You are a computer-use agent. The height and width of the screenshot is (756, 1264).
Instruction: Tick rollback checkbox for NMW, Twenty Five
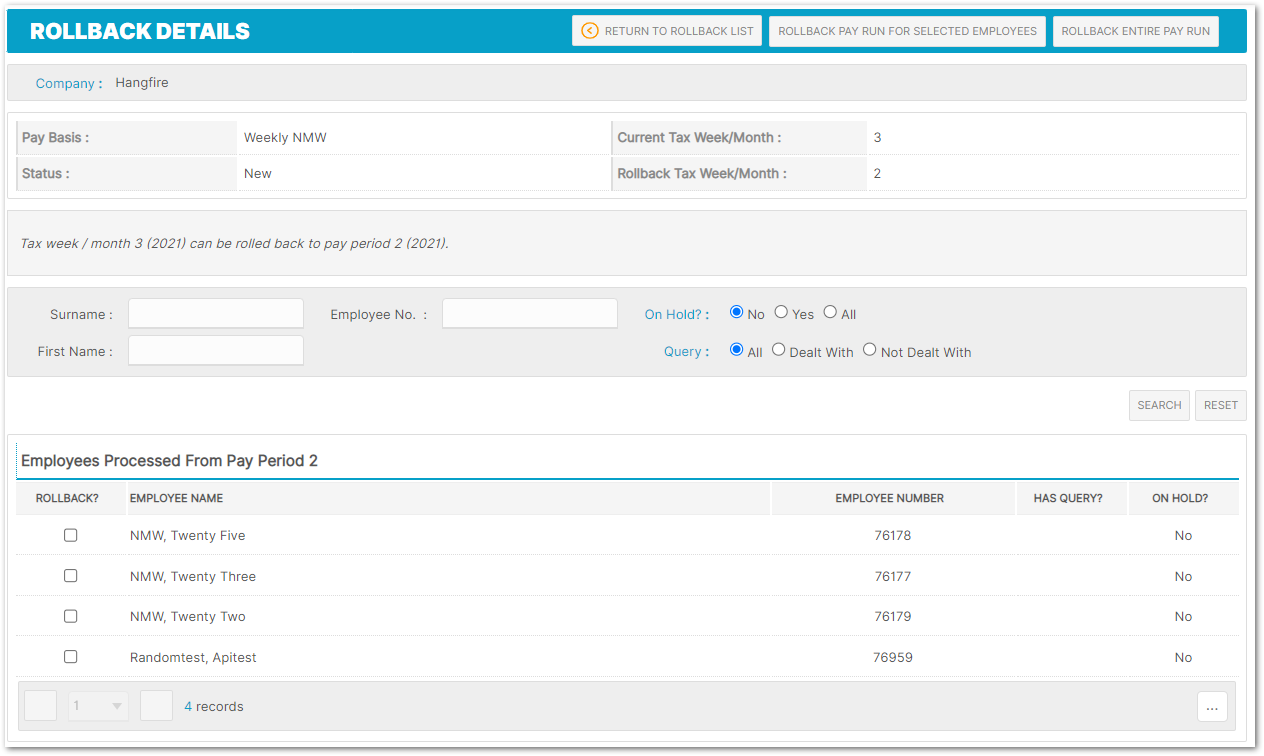71,535
